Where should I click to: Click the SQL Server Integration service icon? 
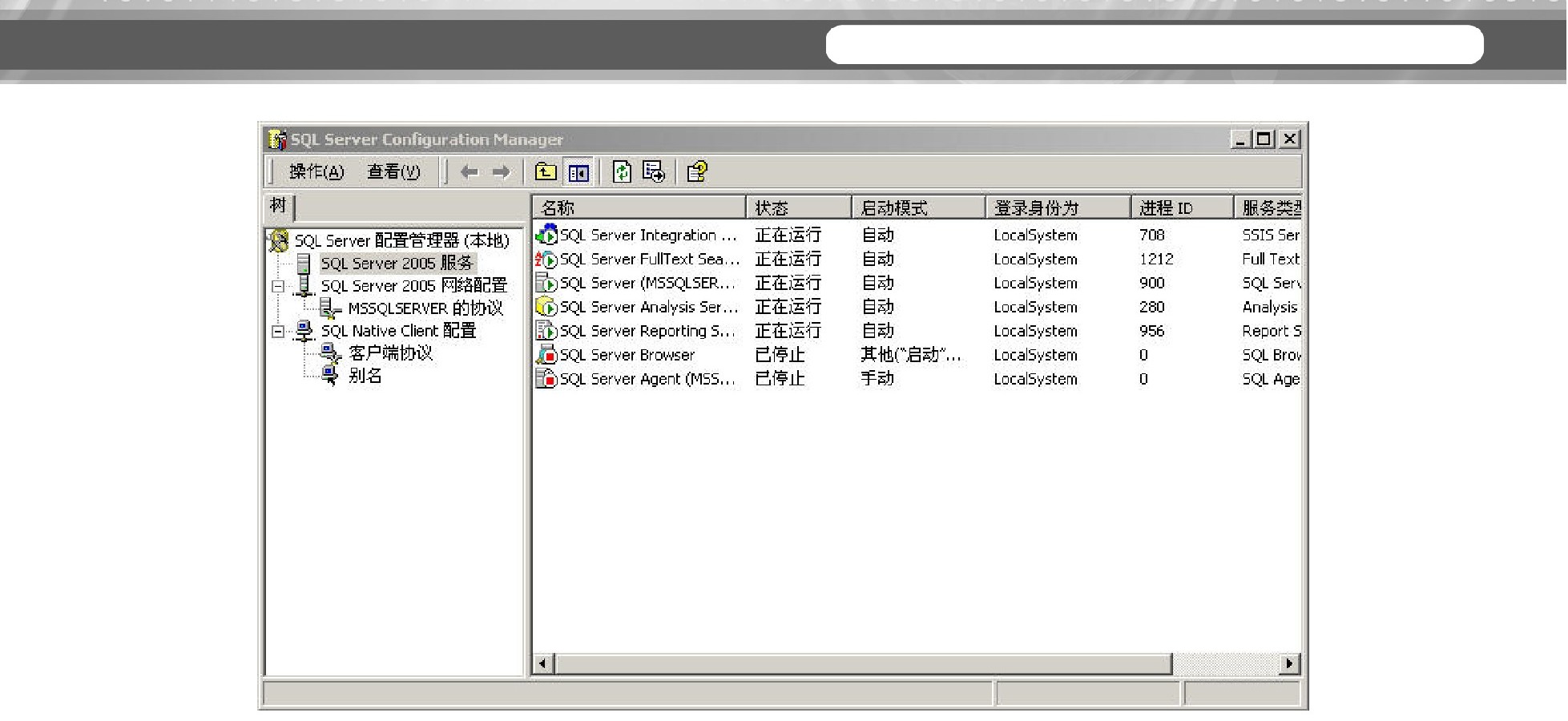546,235
